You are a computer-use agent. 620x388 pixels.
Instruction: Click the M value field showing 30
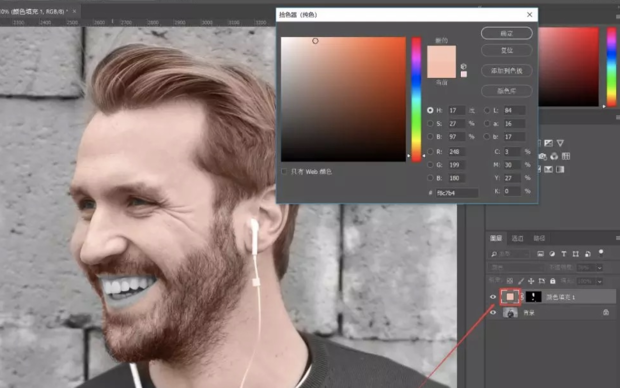(x=512, y=165)
